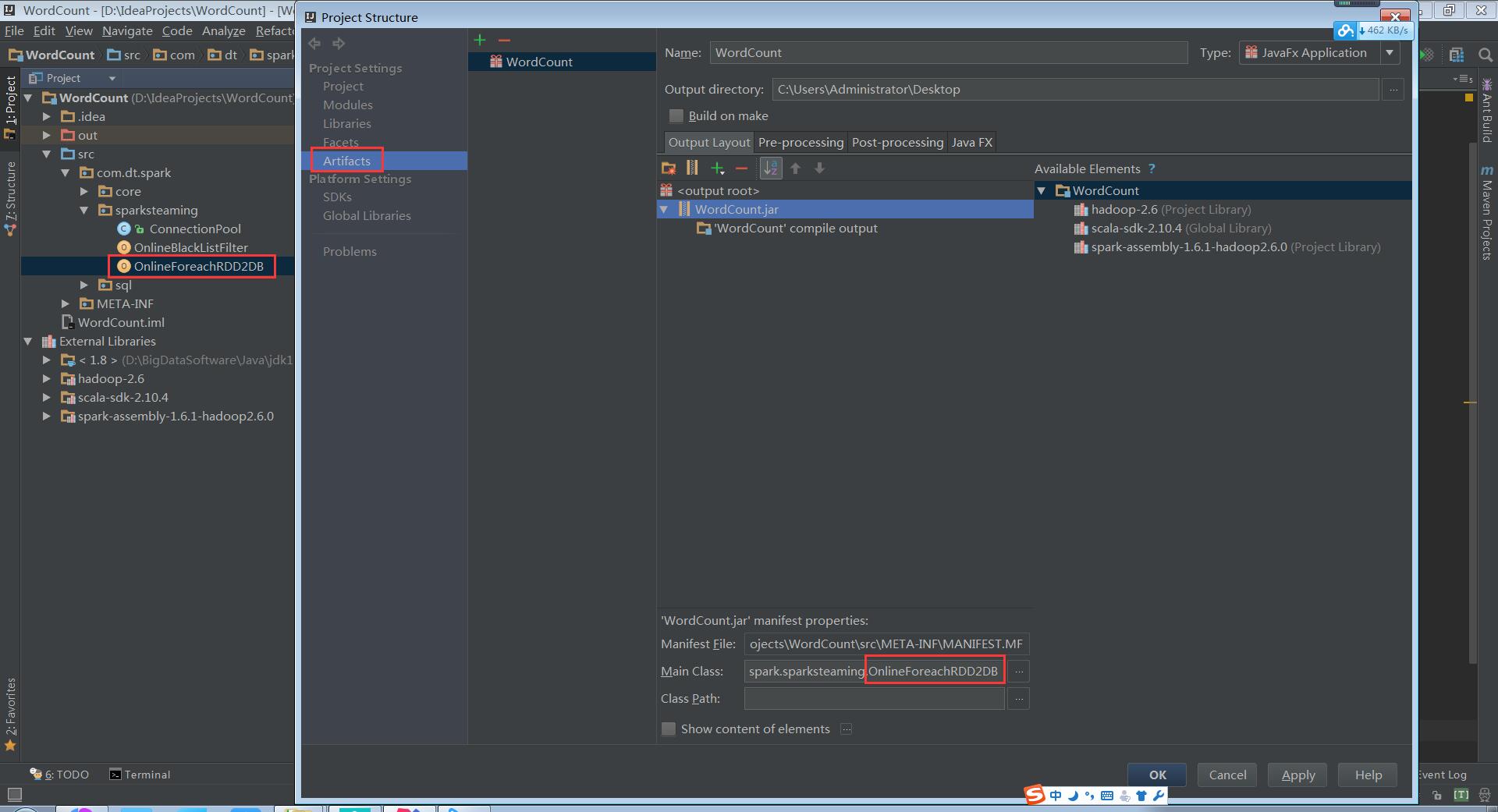Expand .idea folder in project tree

click(x=47, y=117)
